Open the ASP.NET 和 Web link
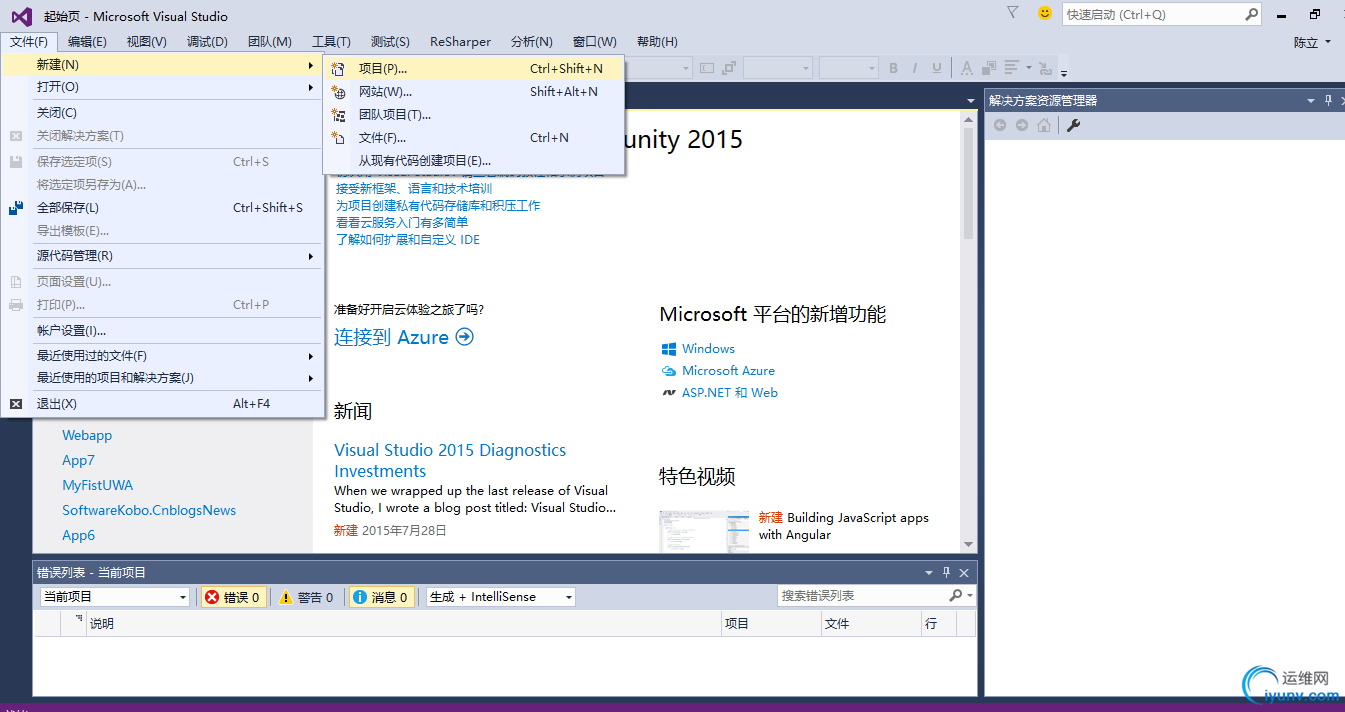 point(730,393)
